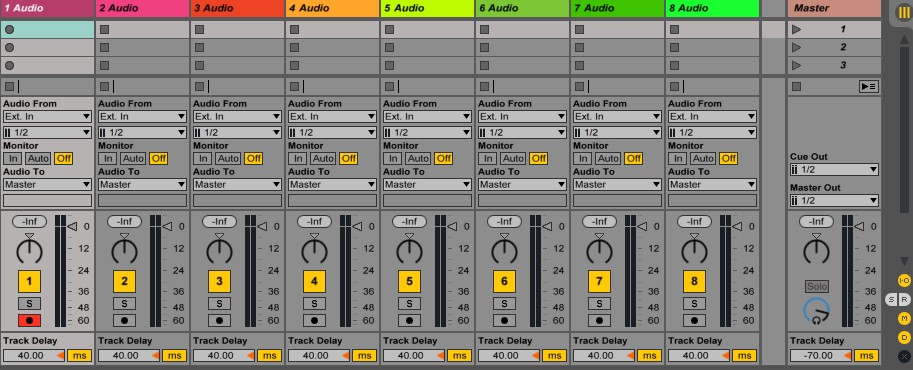Click 4 Audio volume fader handle
The height and width of the screenshot is (370, 913).
[x=358, y=226]
